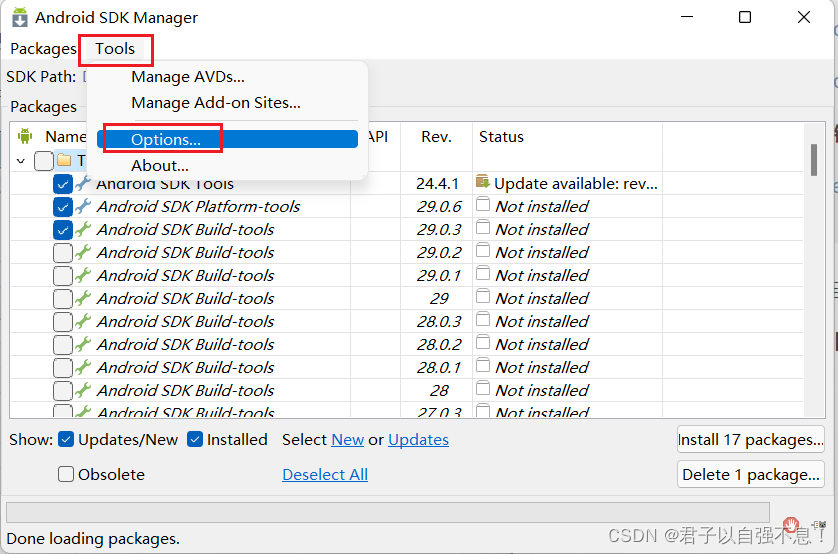Toggle the Installed show checkbox
The width and height of the screenshot is (838, 554).
point(195,439)
